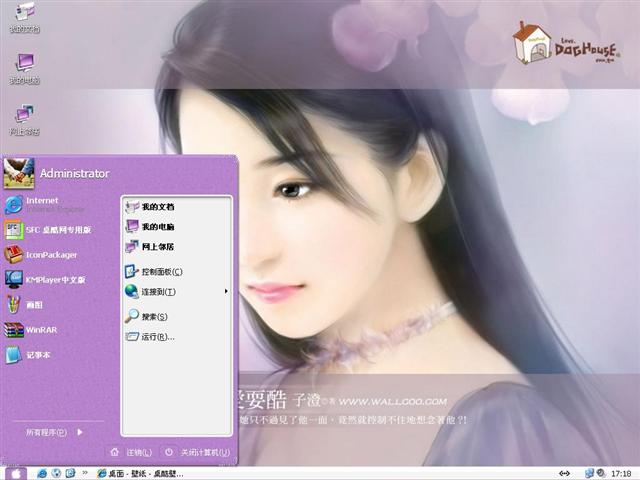Click the Administrator user picture
Screen dimensions: 640x480
click(19, 173)
